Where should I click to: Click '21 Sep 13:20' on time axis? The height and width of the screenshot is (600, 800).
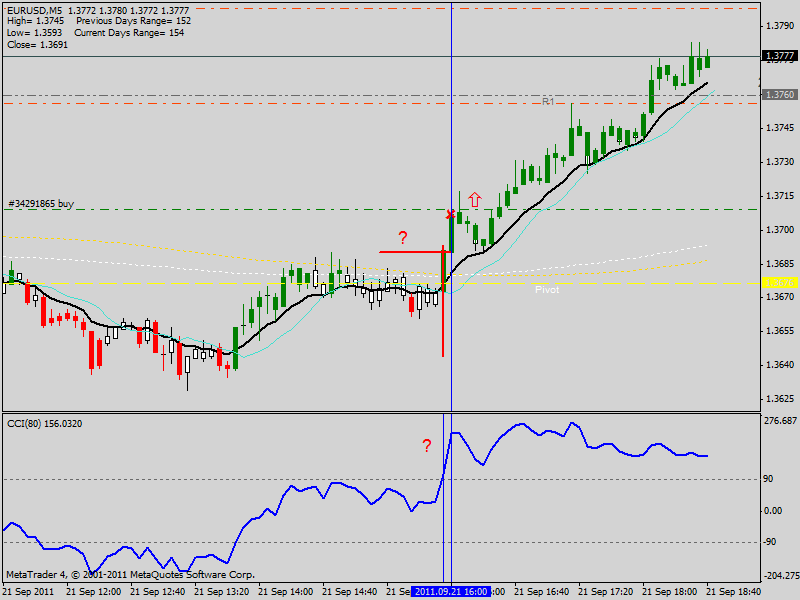tap(222, 592)
